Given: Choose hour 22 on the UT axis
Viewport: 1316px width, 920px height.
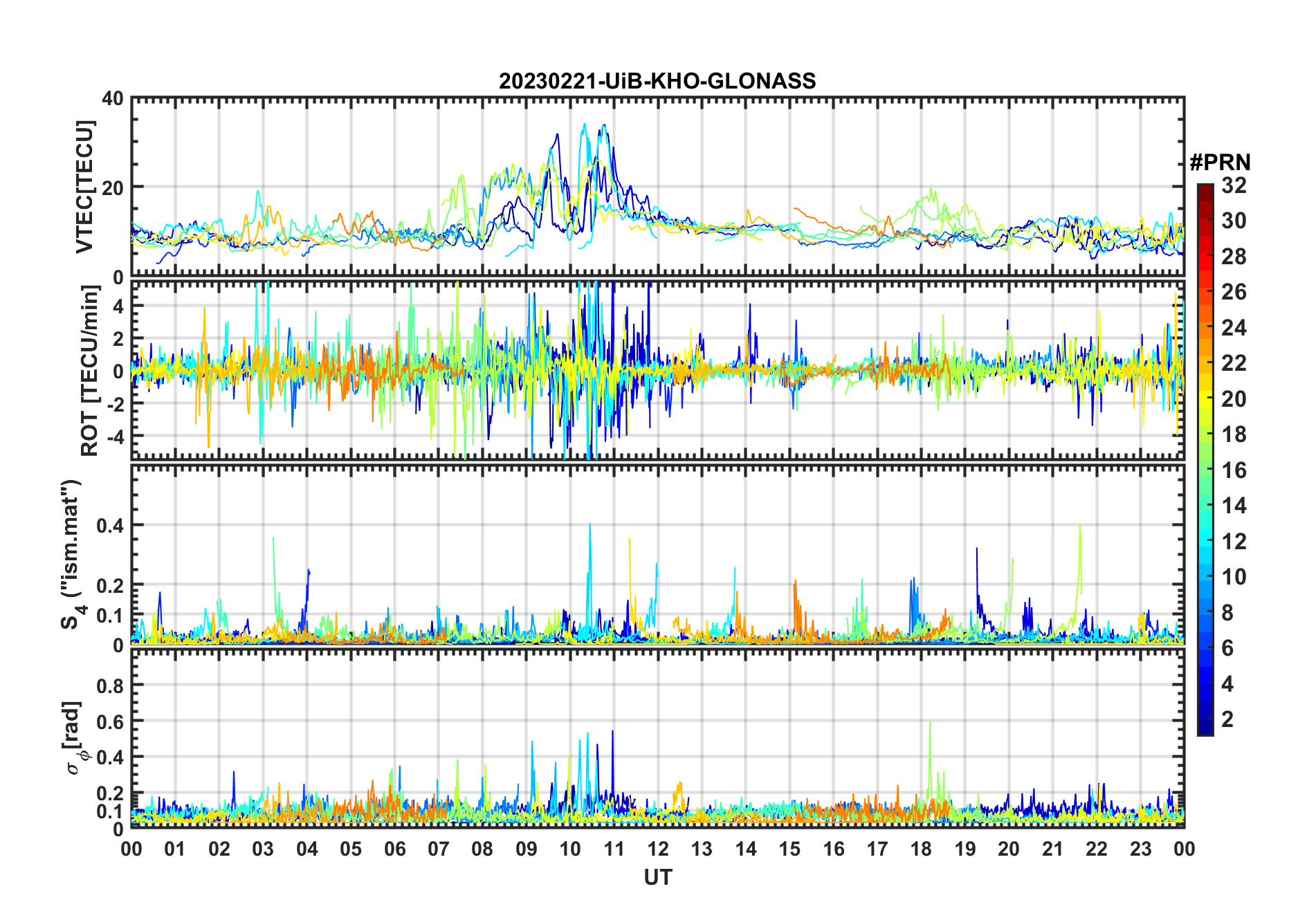Looking at the screenshot, I should click(x=1097, y=849).
